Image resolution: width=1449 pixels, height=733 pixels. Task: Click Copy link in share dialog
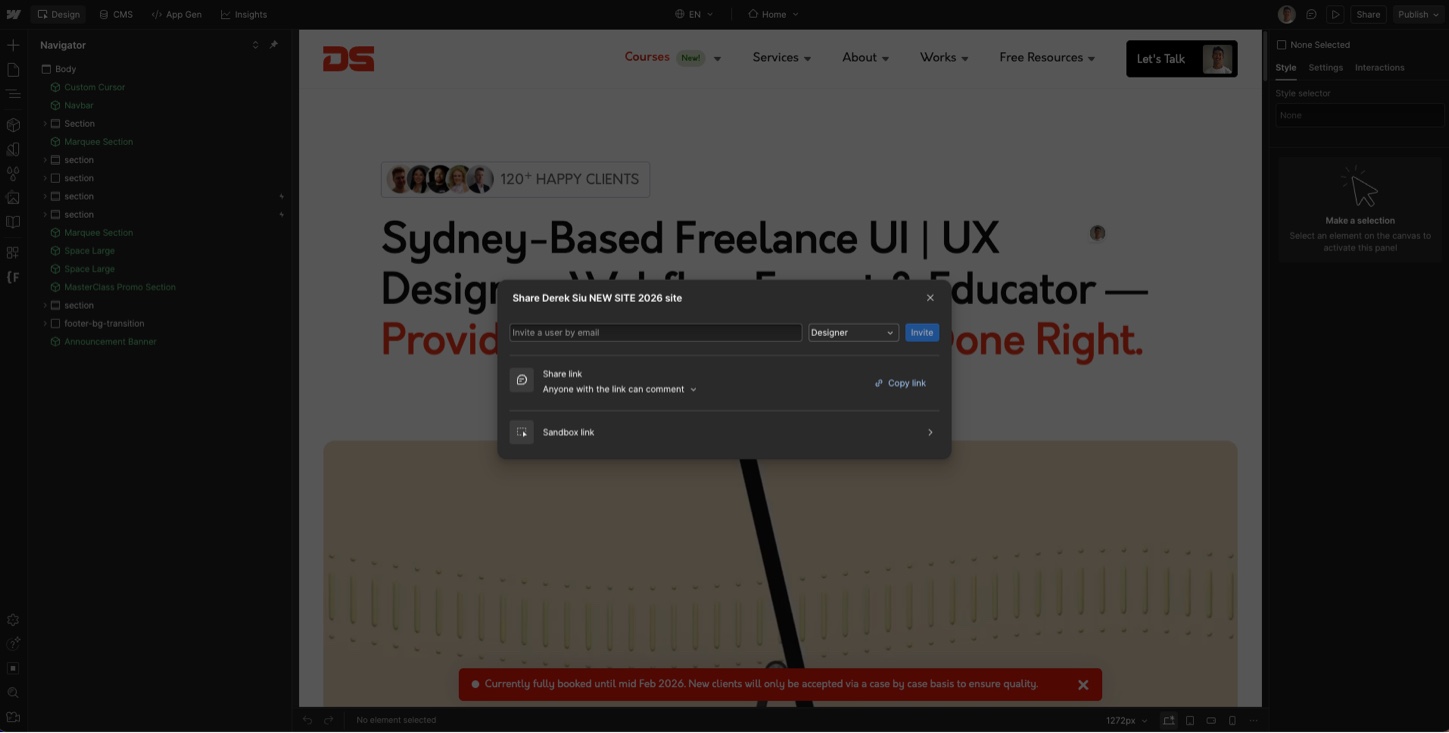[x=900, y=383]
